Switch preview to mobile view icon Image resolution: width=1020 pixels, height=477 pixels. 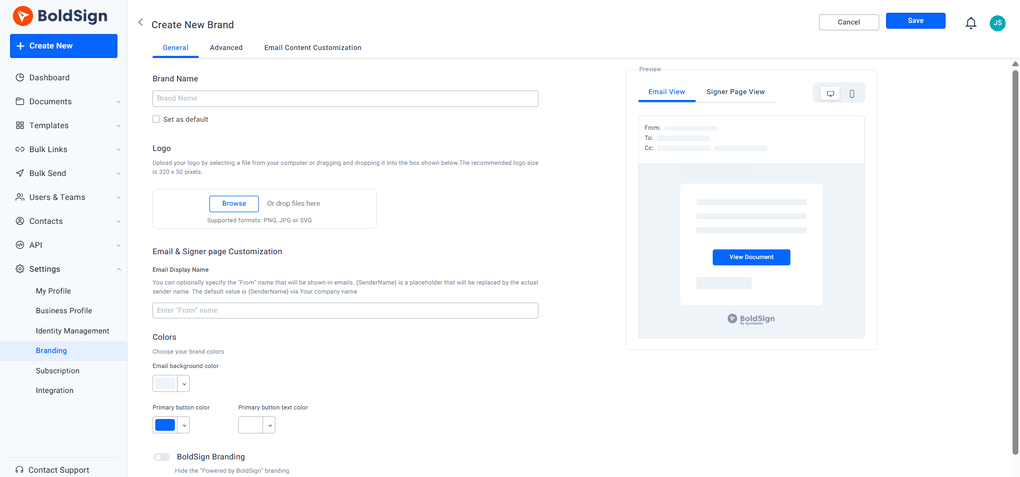pyautogui.click(x=852, y=93)
